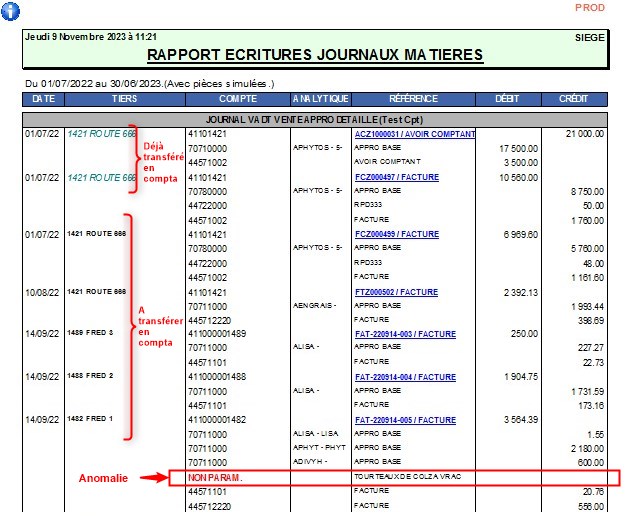Open invoice FCZ000497 / FACTURE

point(396,176)
